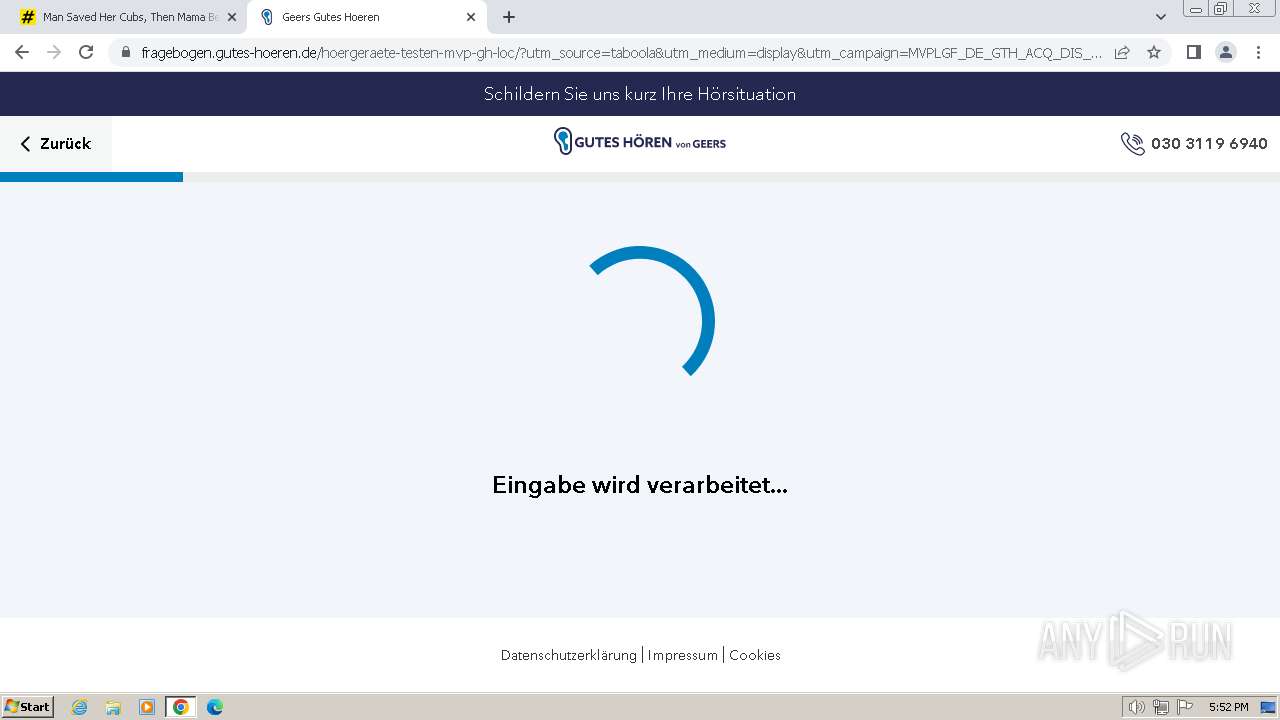This screenshot has height=720, width=1280.
Task: Select the Geers Gutes Hoeren tab
Action: coord(365,17)
